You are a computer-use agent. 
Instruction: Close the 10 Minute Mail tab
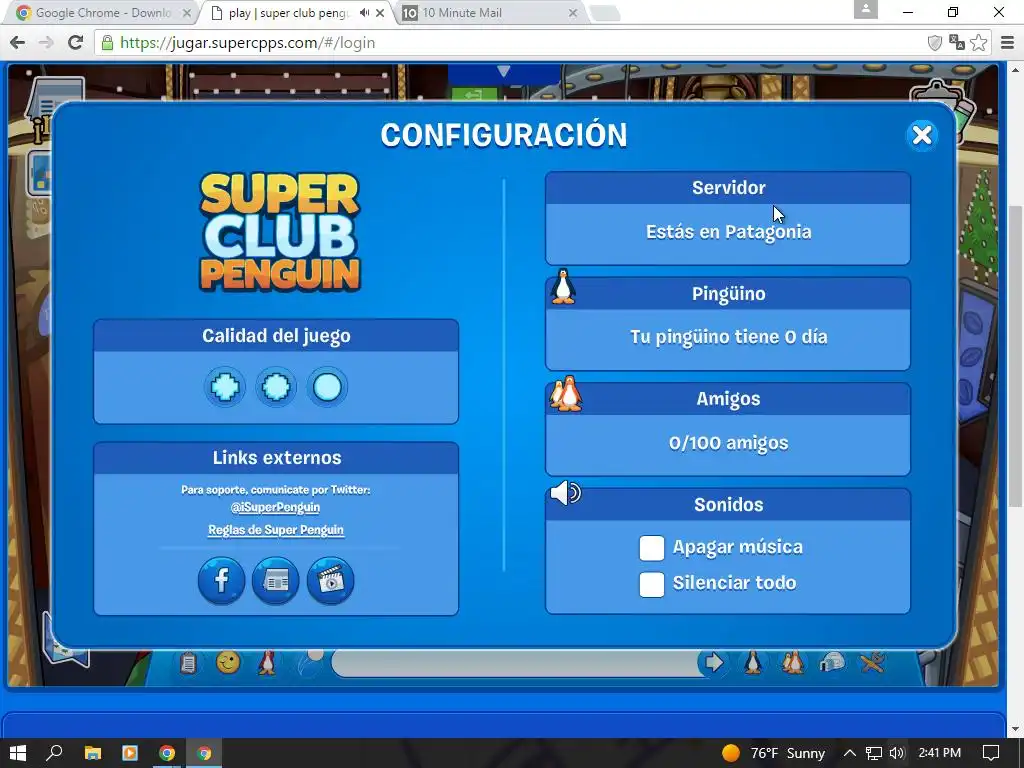click(x=573, y=12)
